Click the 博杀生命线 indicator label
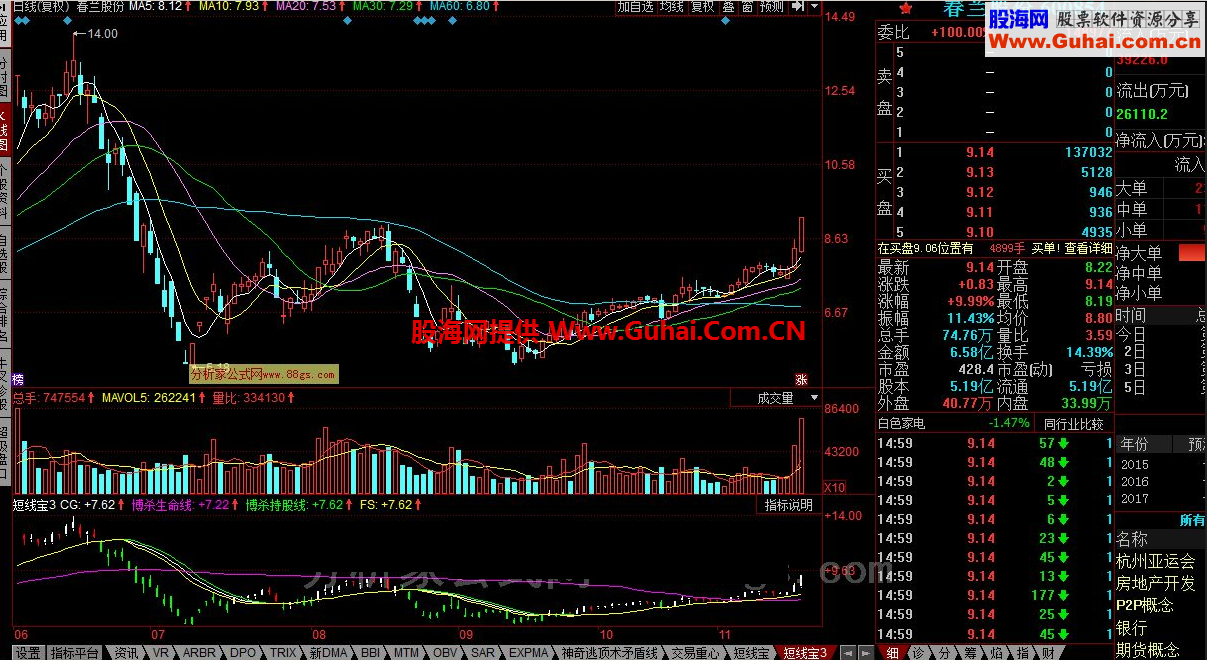This screenshot has width=1207, height=660. click(x=162, y=505)
